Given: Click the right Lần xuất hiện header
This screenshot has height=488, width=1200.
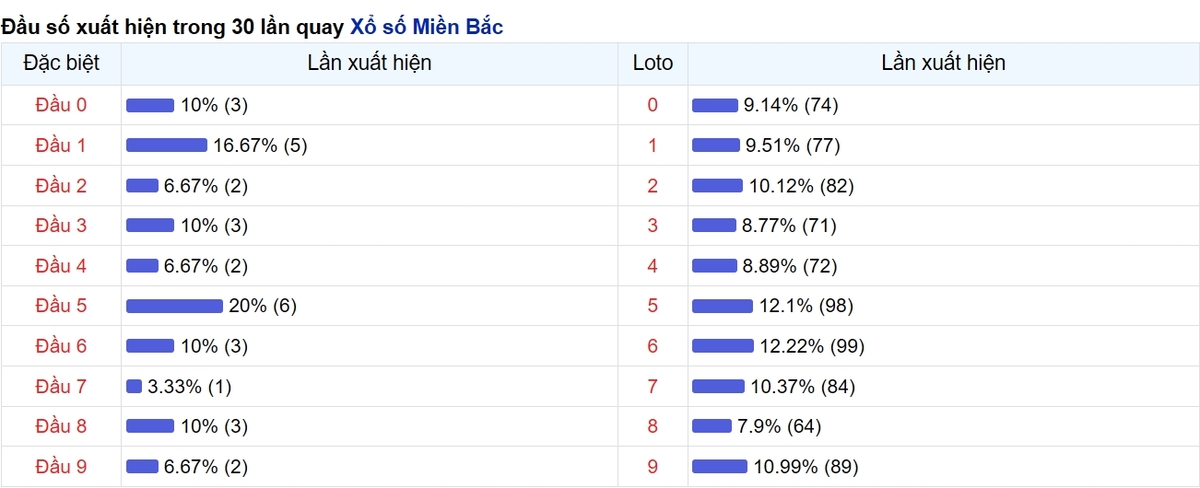Looking at the screenshot, I should (x=944, y=64).
